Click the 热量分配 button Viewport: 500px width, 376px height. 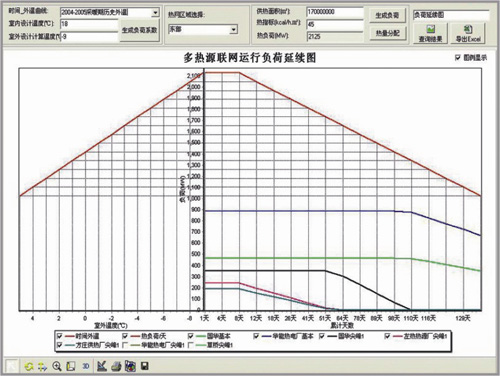pyautogui.click(x=387, y=33)
